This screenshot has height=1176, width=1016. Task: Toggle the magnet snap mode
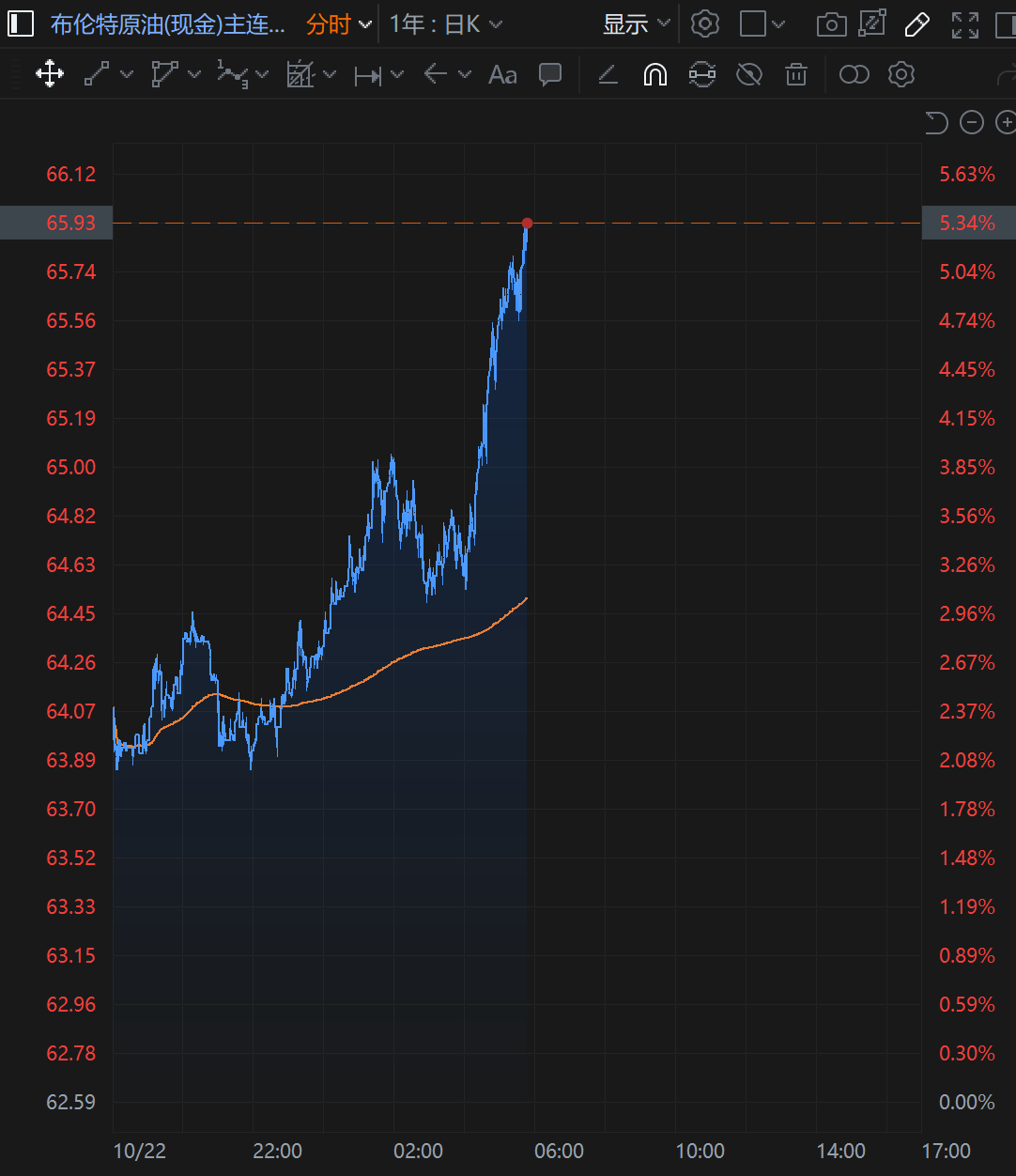655,74
